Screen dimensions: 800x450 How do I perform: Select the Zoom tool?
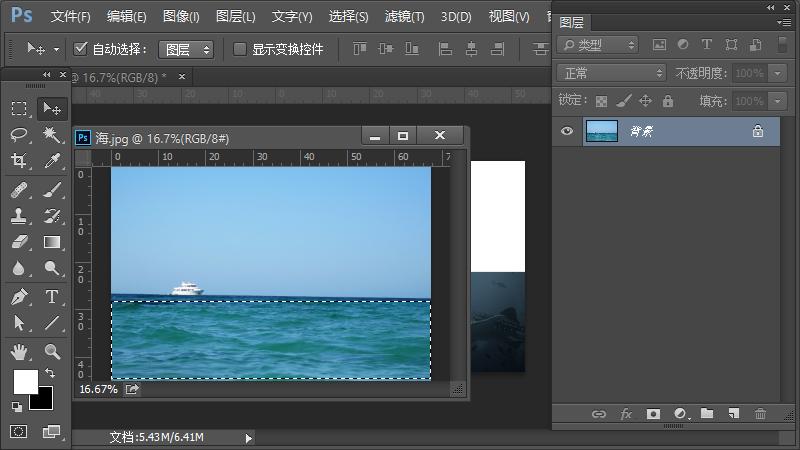[52, 352]
